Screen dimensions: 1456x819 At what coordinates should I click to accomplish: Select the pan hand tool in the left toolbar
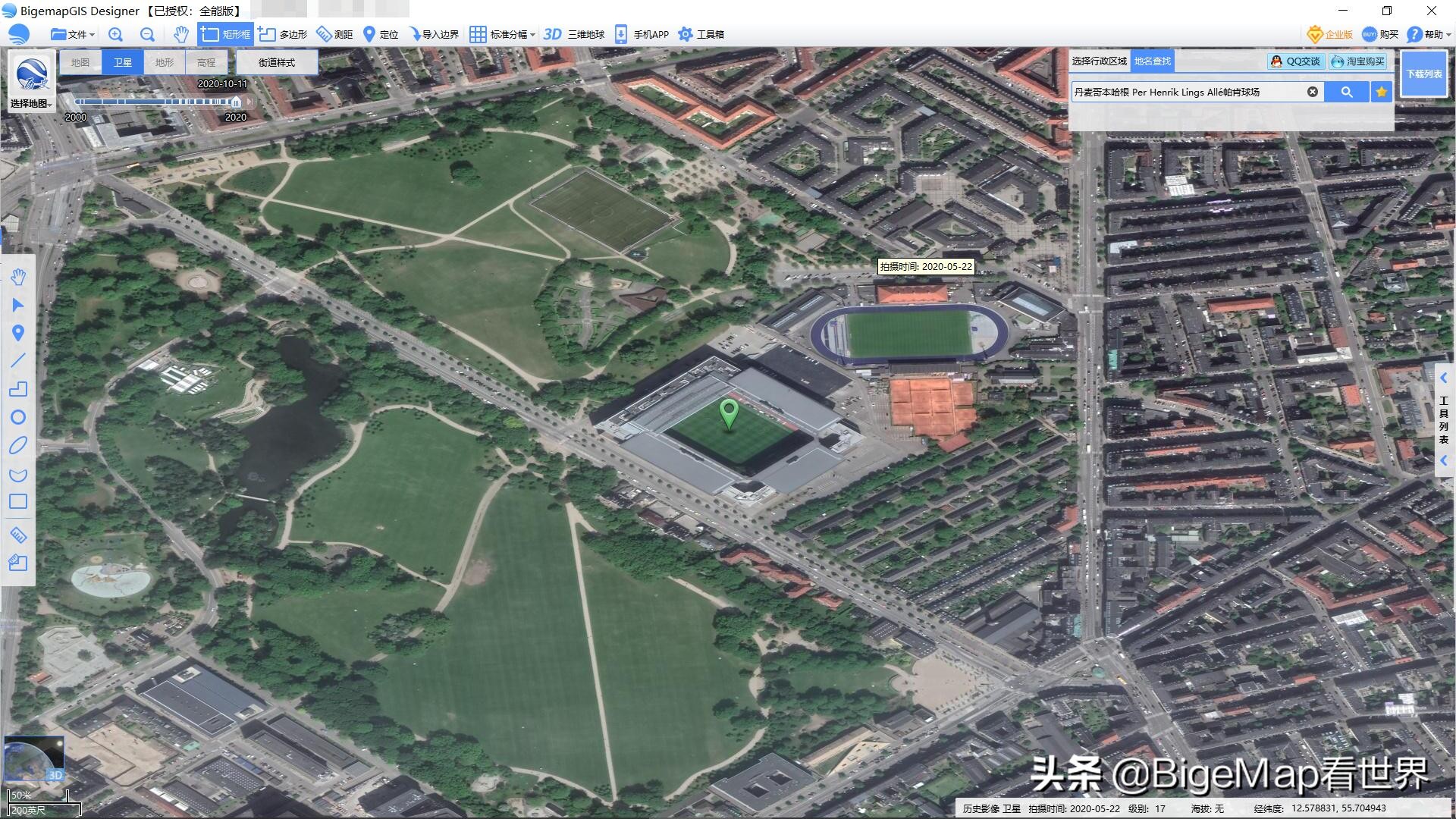click(19, 277)
